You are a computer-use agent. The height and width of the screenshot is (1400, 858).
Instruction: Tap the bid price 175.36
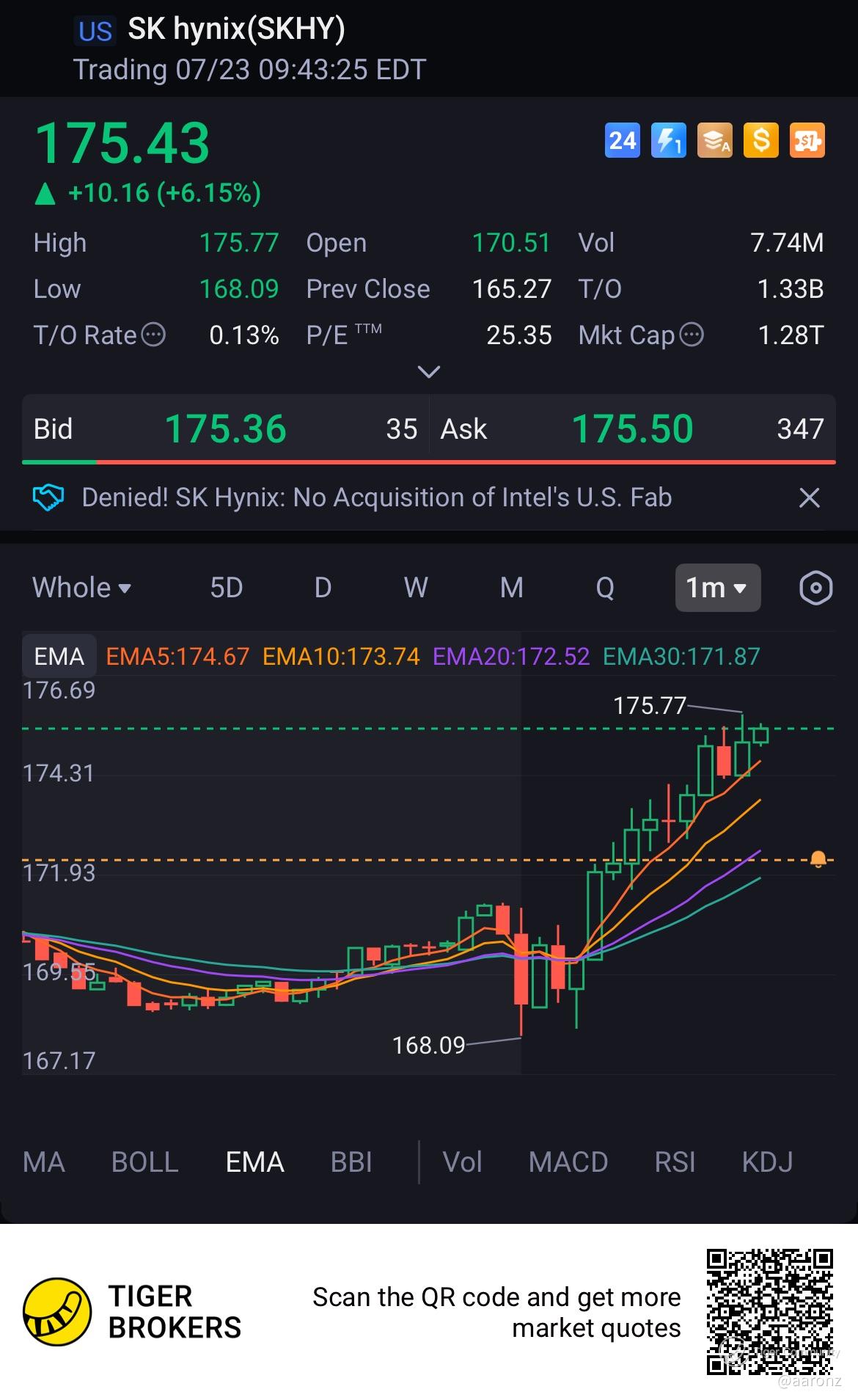pos(226,429)
